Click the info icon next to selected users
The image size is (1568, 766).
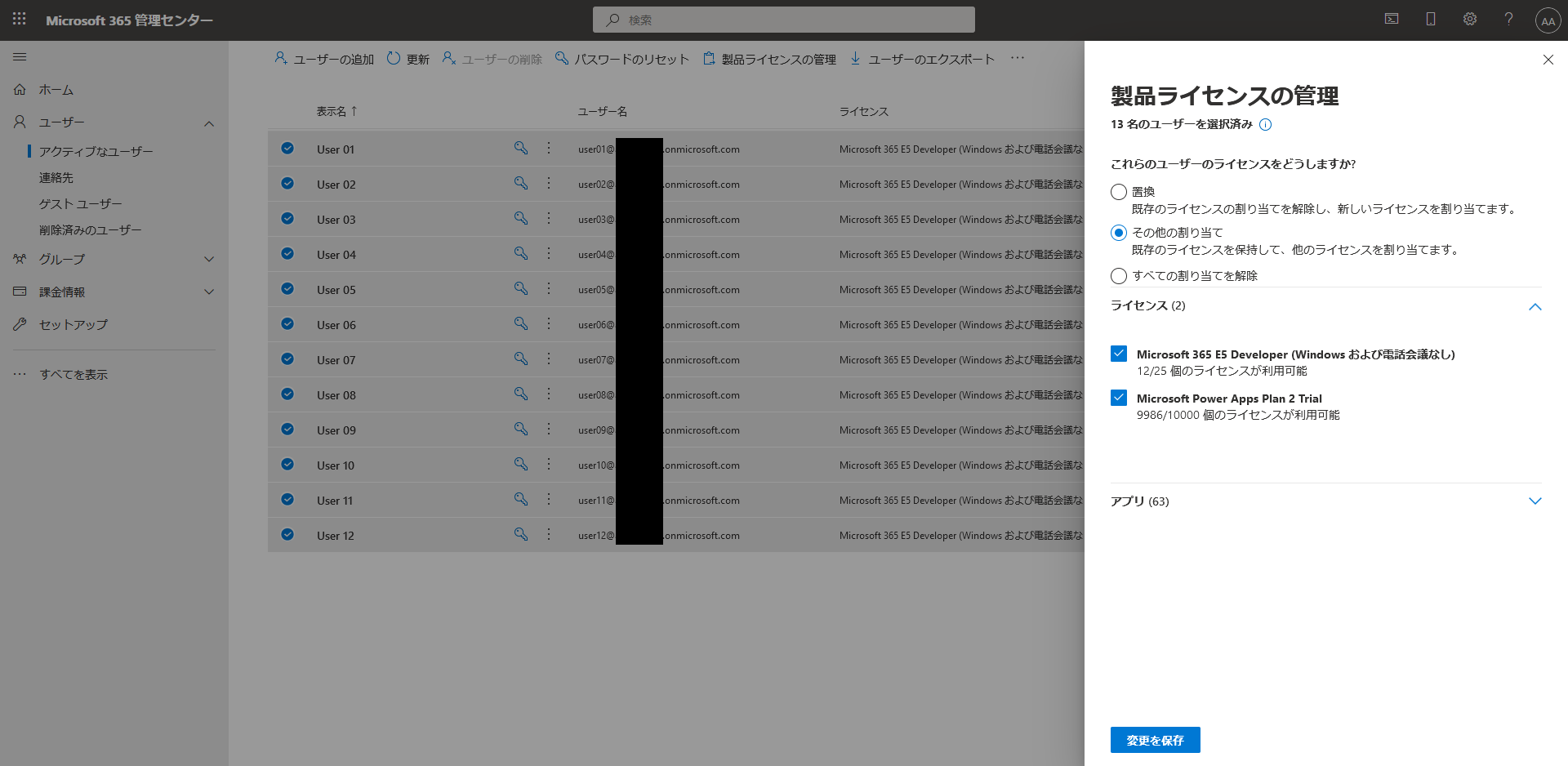[x=1266, y=125]
